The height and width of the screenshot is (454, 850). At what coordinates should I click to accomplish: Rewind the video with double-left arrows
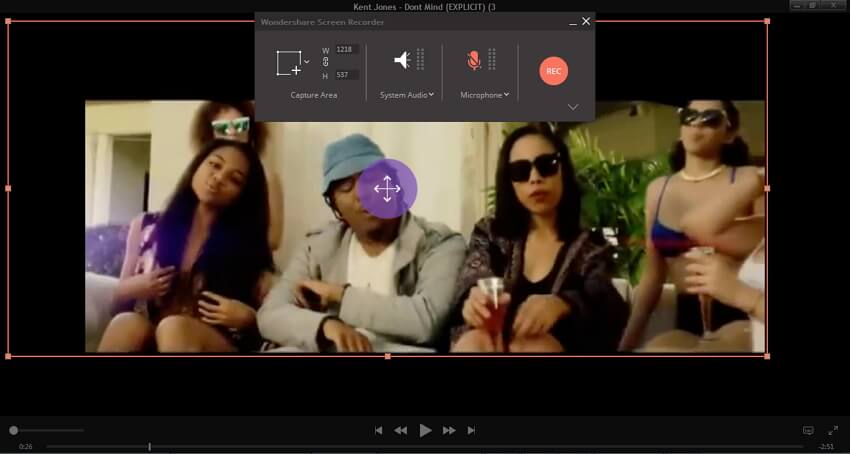click(x=401, y=431)
